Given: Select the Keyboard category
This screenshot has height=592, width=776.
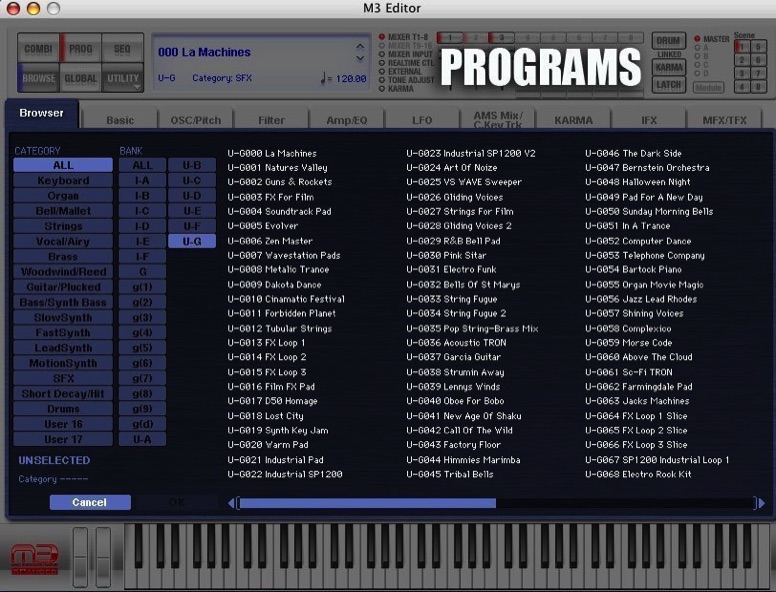Looking at the screenshot, I should [63, 181].
